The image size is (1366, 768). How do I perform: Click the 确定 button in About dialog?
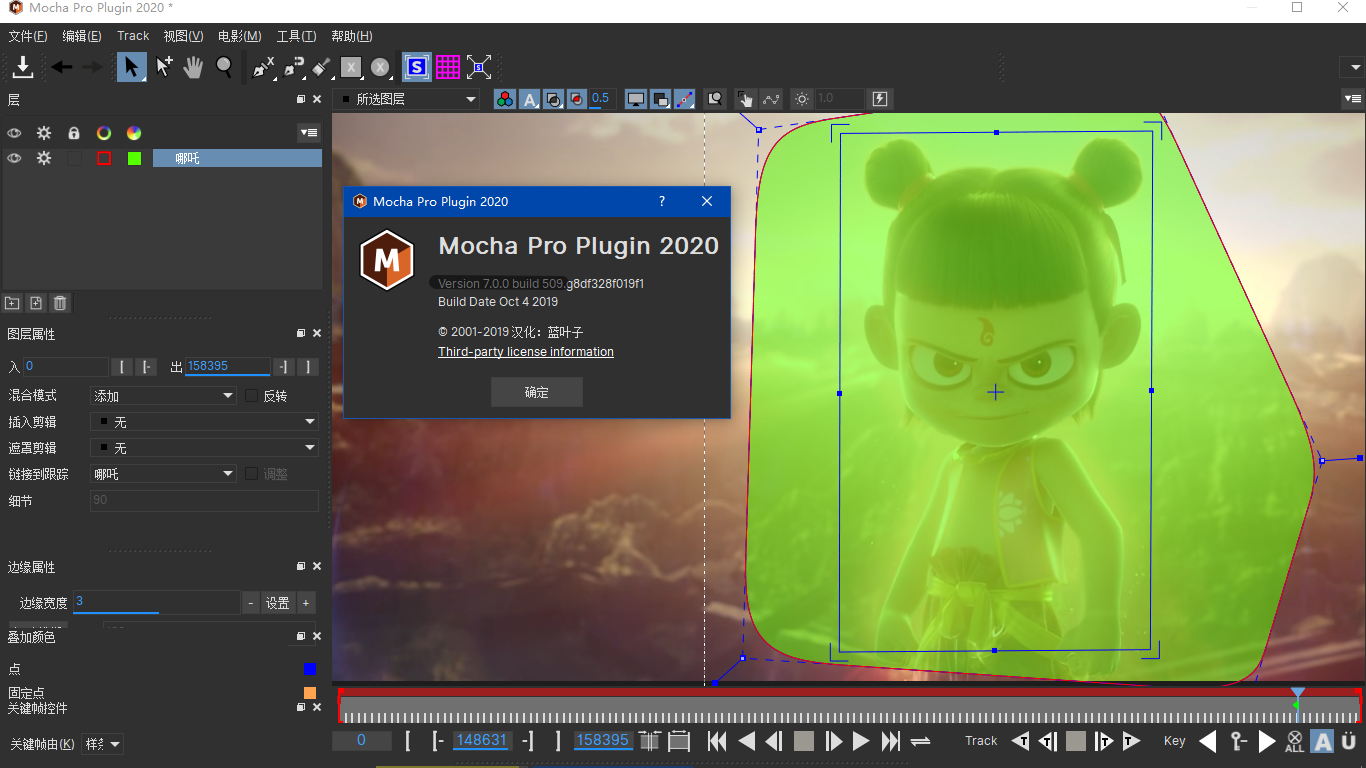pyautogui.click(x=537, y=392)
